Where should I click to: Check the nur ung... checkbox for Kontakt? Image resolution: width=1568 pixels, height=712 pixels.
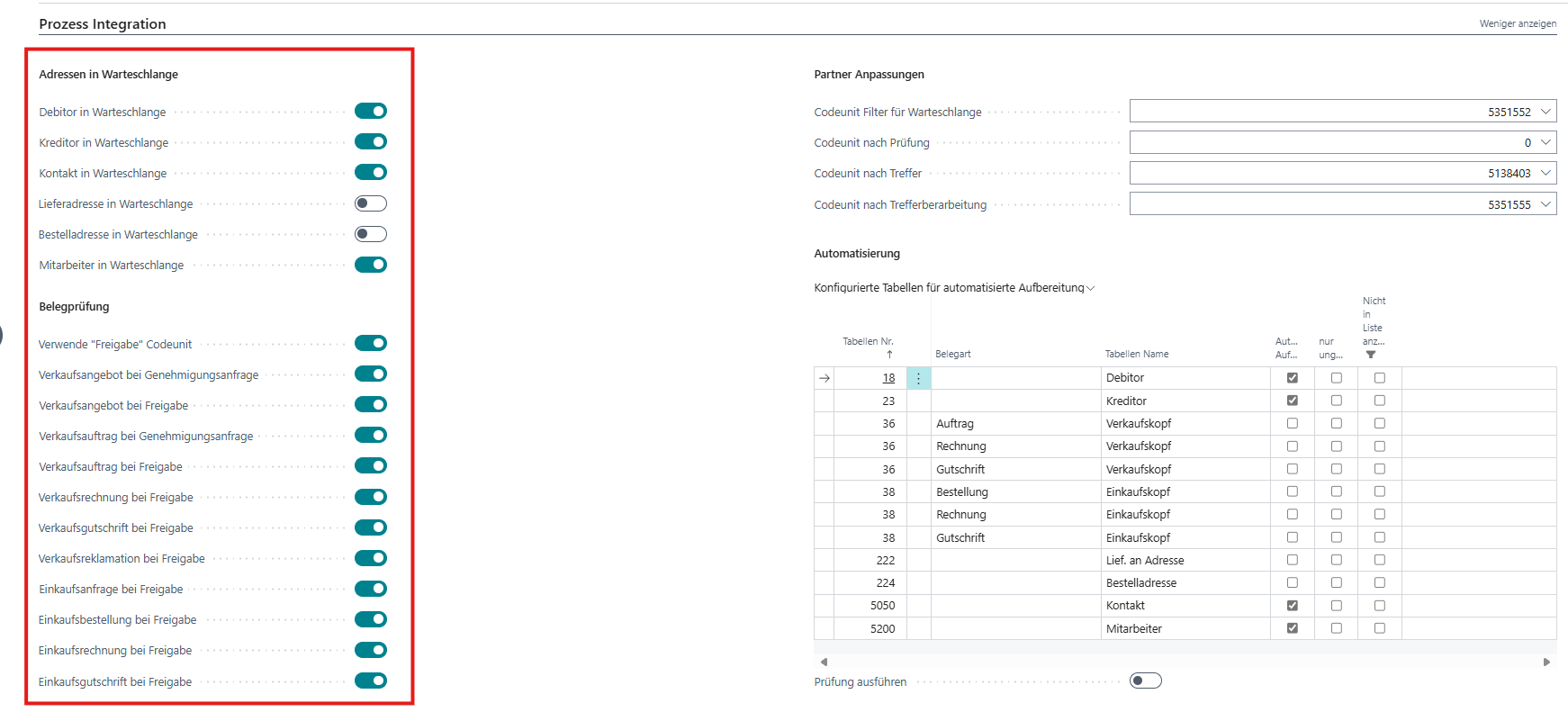1337,606
